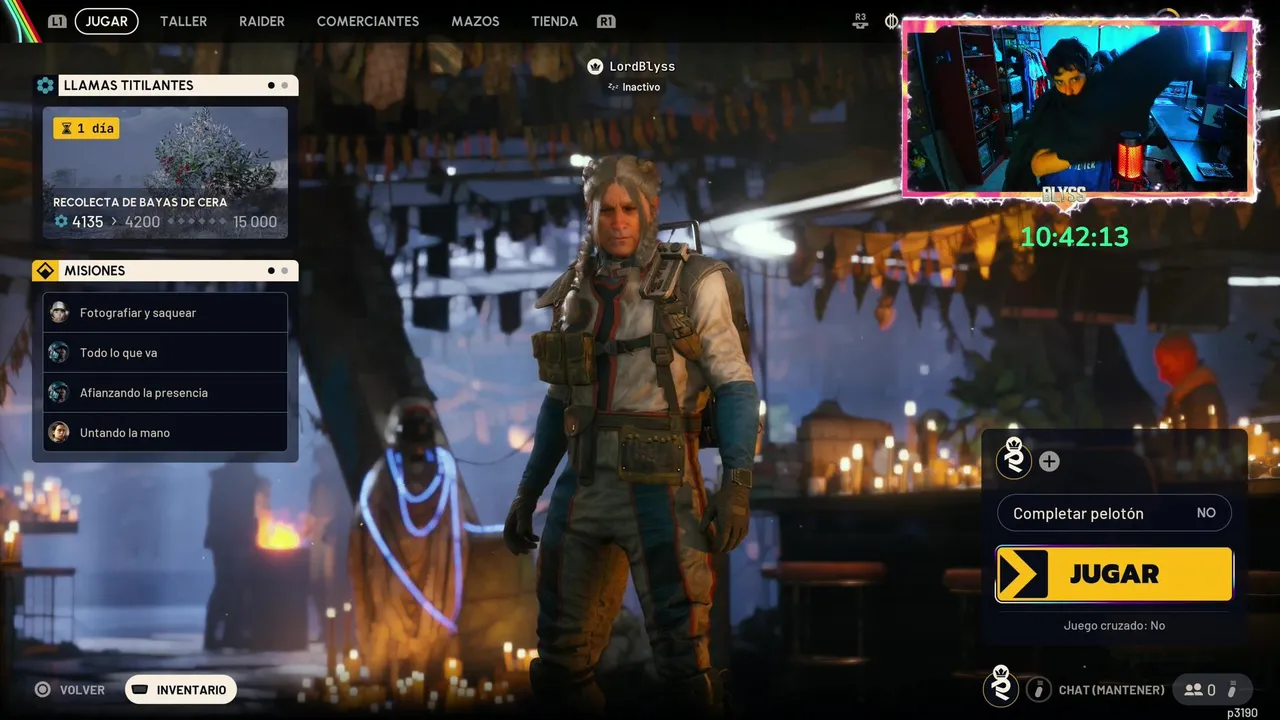This screenshot has width=1280, height=720.
Task: Switch to the TALLER tab
Action: coord(184,21)
